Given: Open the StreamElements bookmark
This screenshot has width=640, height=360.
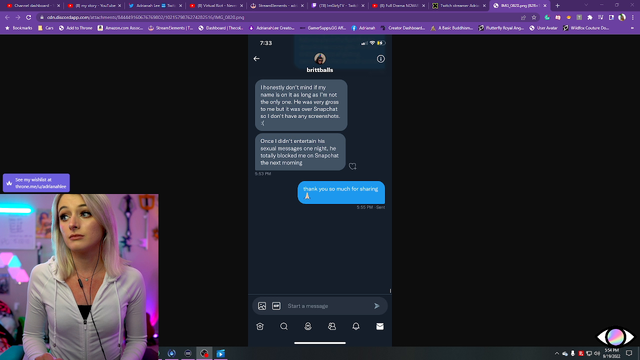Looking at the screenshot, I should pyautogui.click(x=171, y=28).
